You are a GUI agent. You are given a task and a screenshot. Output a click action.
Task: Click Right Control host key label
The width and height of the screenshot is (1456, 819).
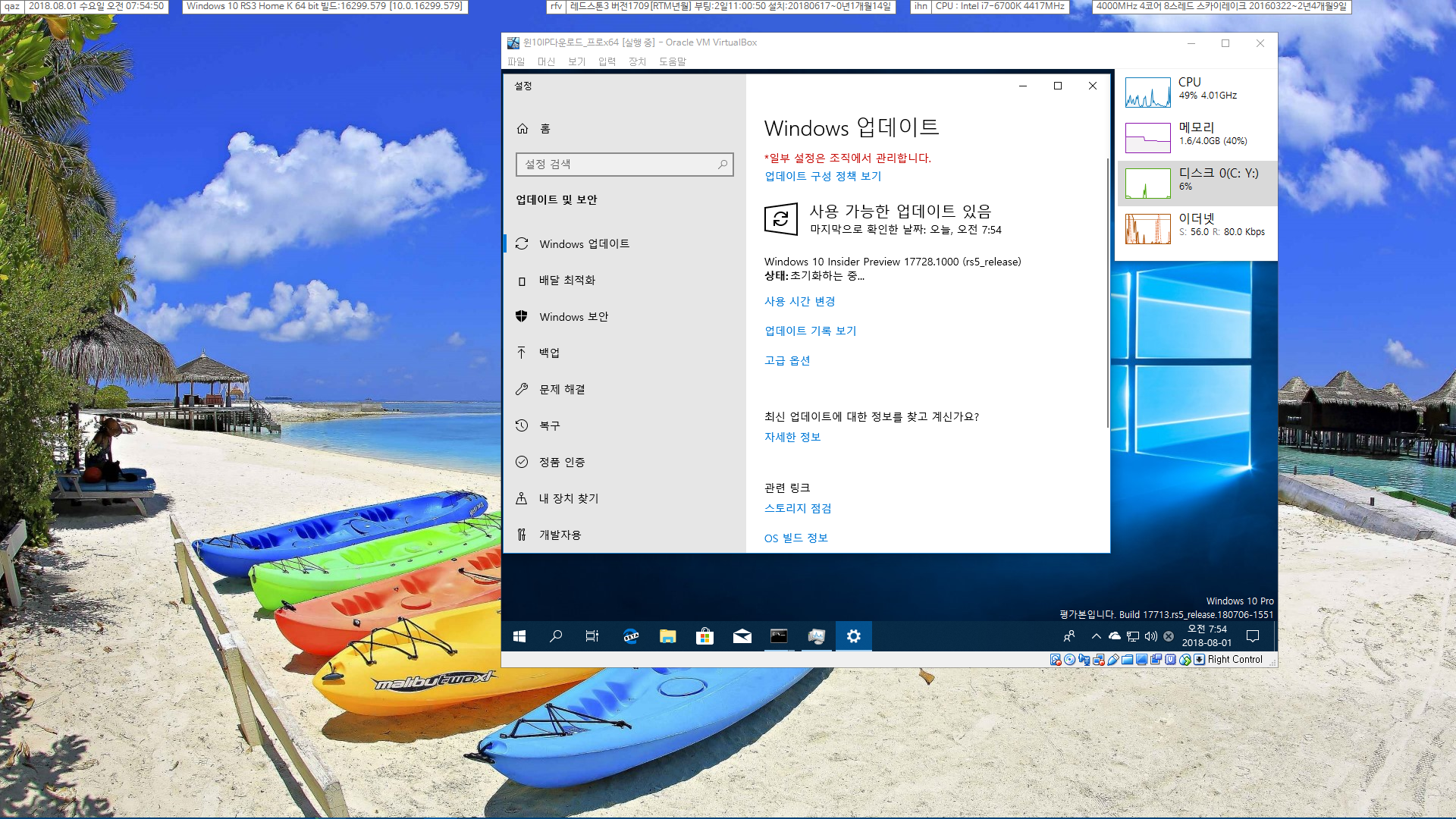(x=1235, y=660)
